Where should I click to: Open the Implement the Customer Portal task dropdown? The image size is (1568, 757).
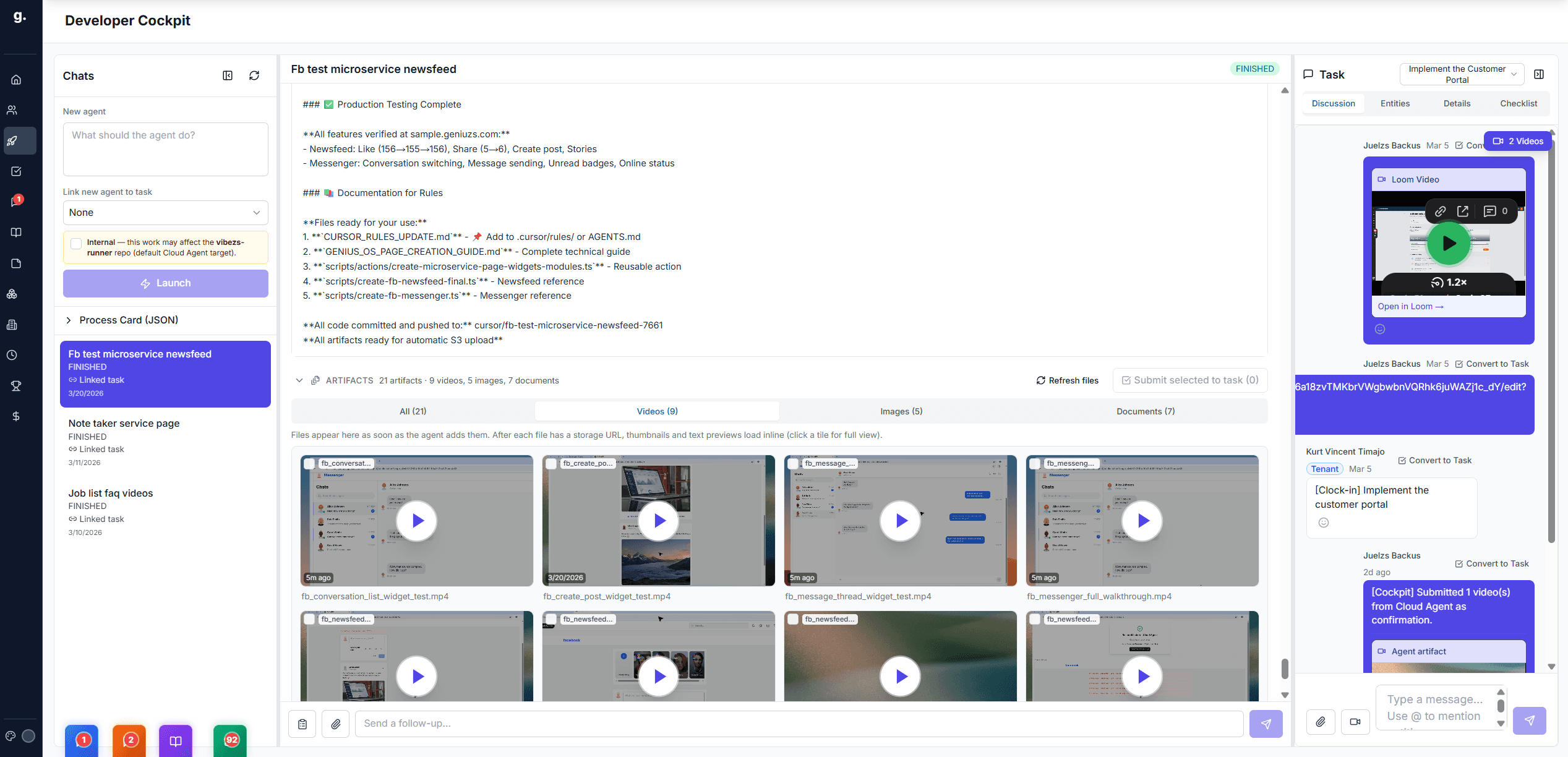pos(1461,74)
